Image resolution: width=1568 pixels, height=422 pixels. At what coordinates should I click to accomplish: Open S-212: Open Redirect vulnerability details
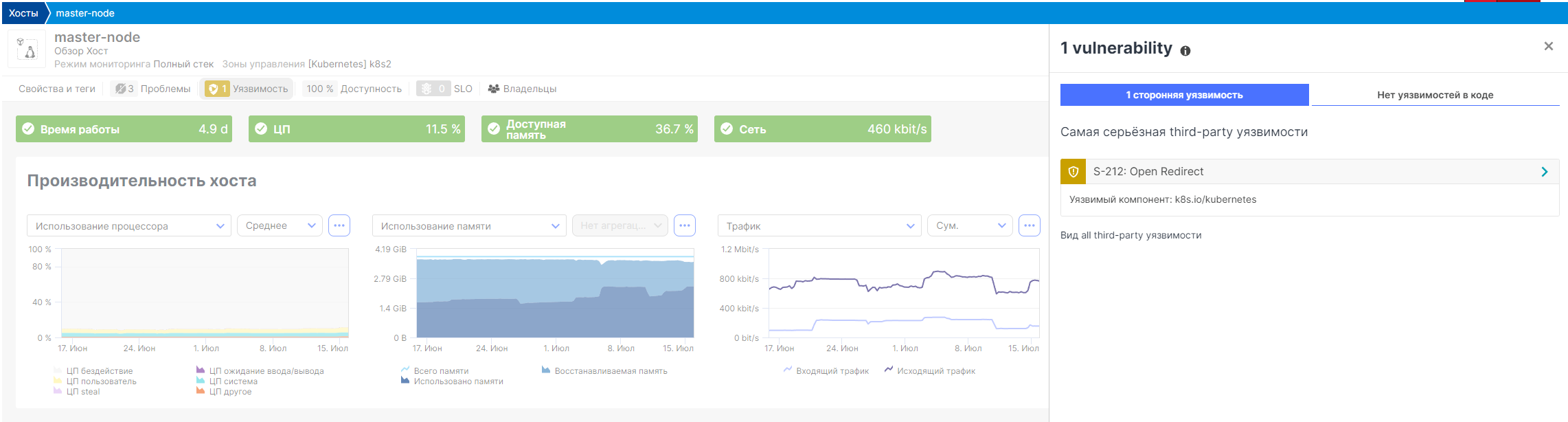pos(1309,172)
